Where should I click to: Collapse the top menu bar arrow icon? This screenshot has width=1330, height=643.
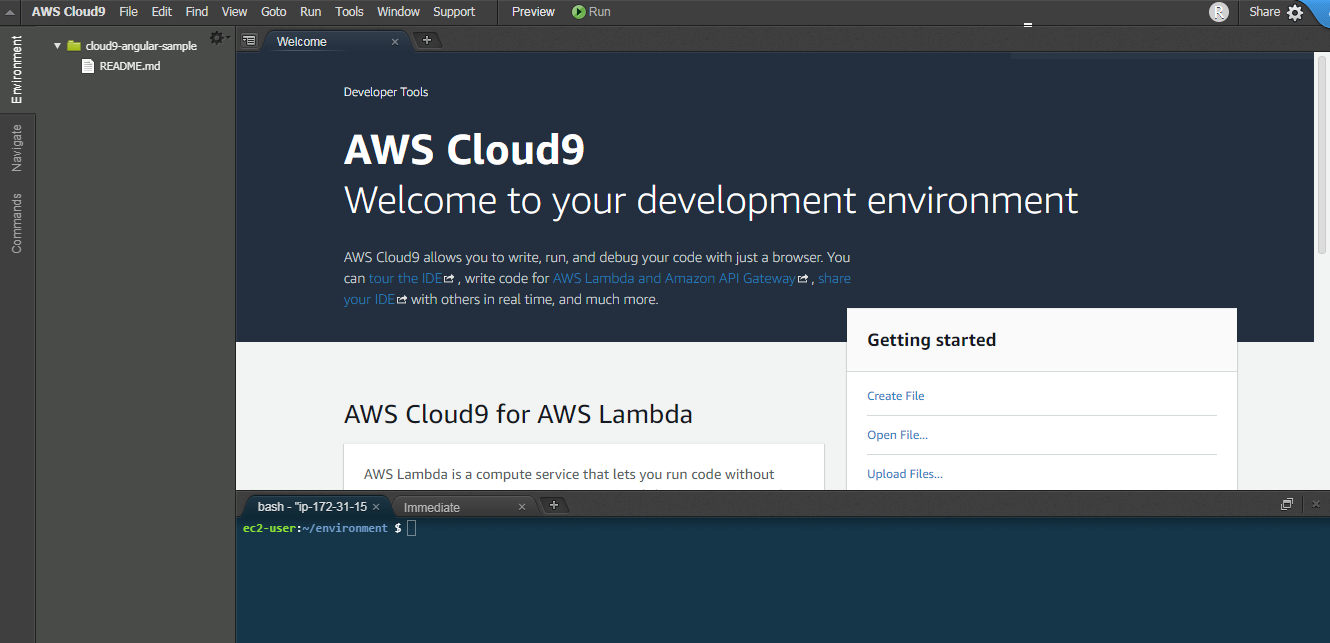click(10, 12)
